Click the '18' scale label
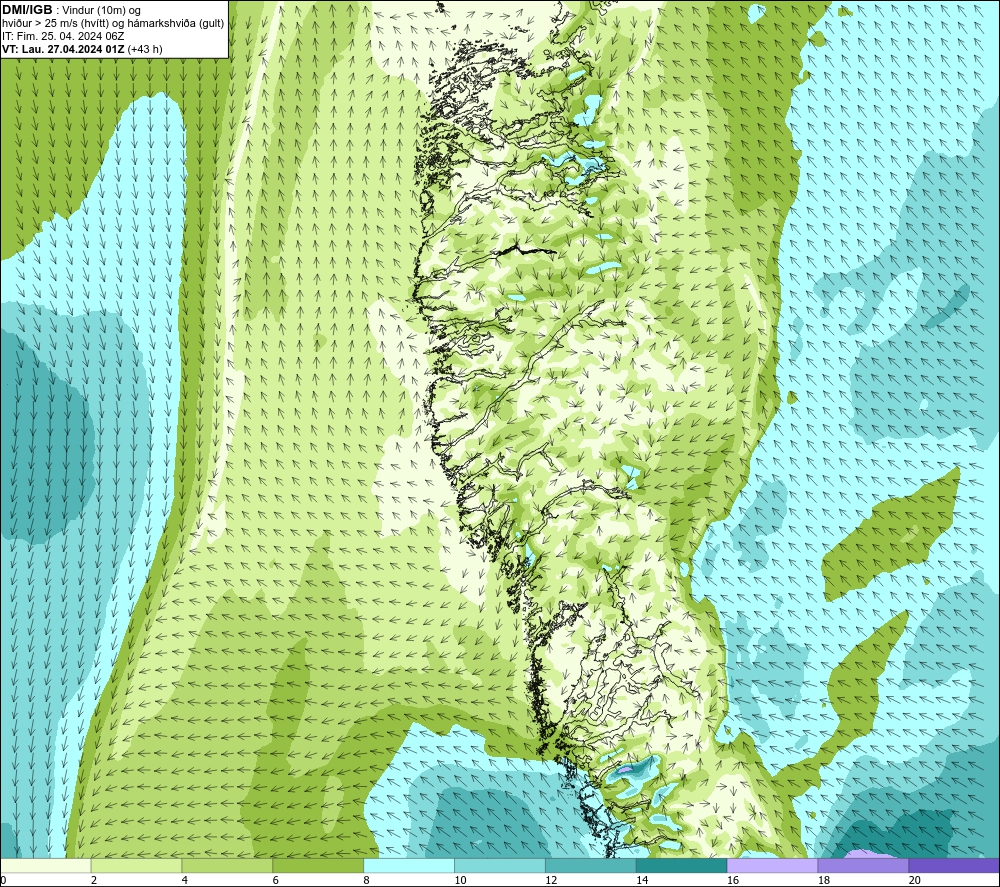1000x887 pixels. (824, 880)
